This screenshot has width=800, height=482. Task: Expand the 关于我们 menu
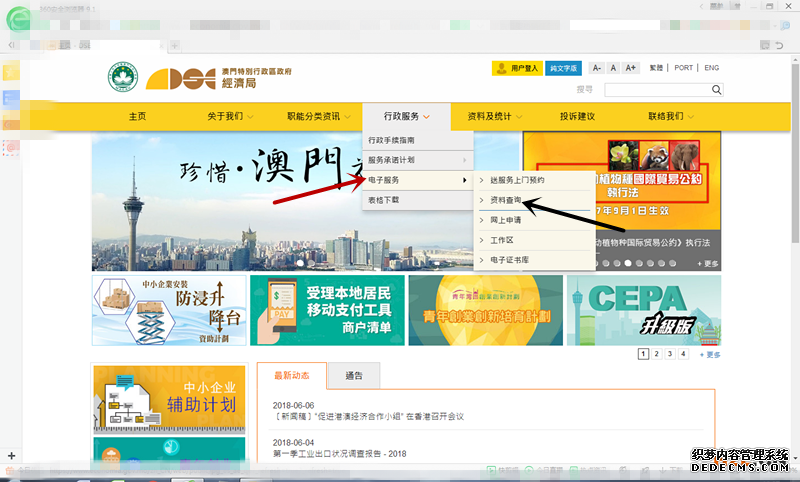tap(230, 116)
